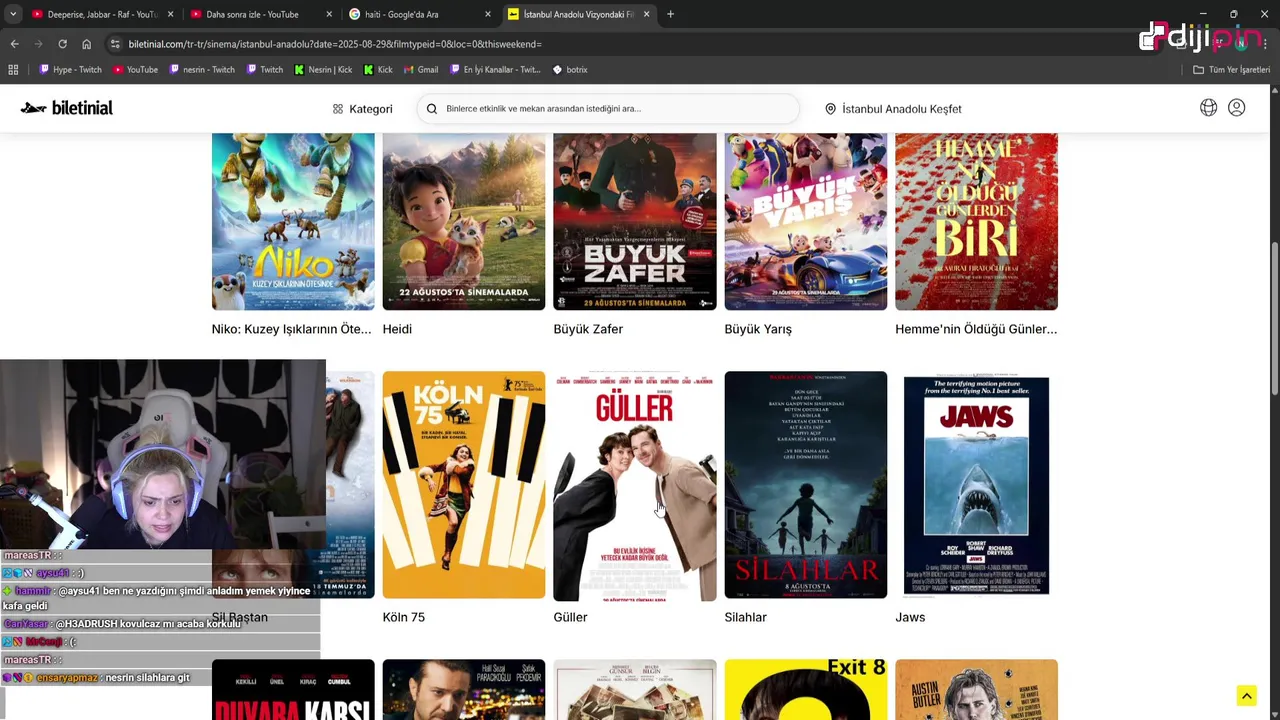Open Hemme'nin Öldüğü Günlerden Biri poster
Screen dimensions: 1280x720
976,221
